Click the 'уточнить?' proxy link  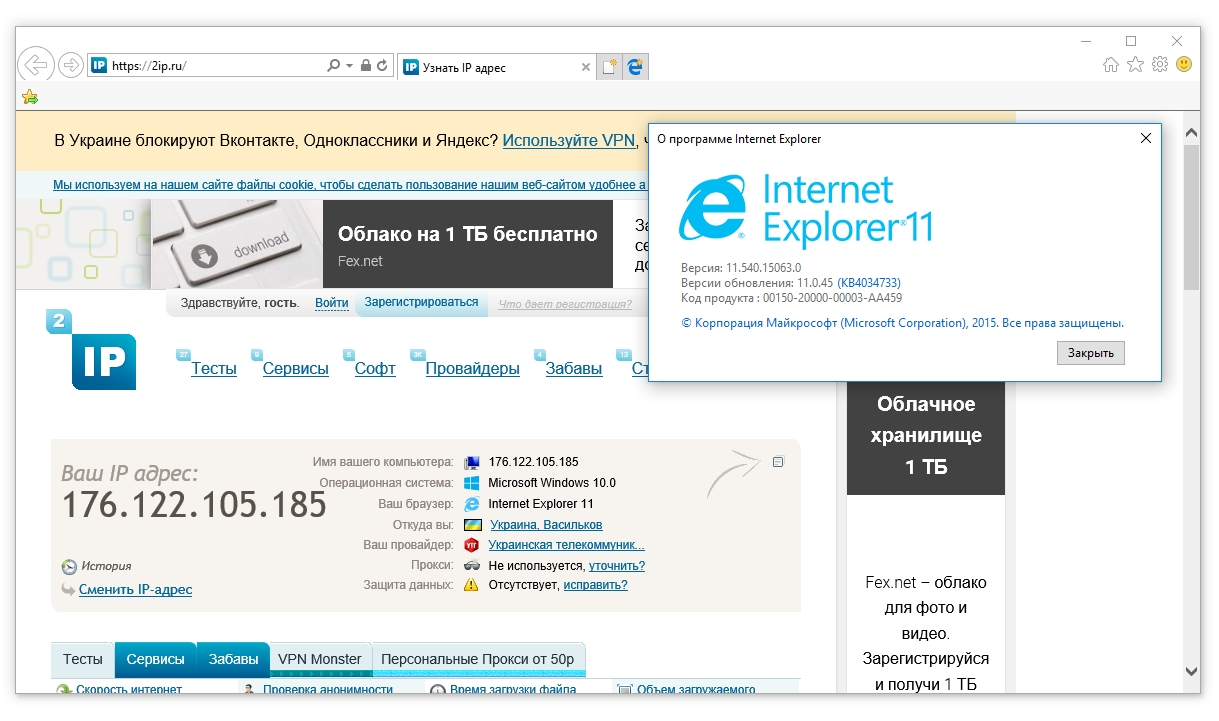pyautogui.click(x=617, y=566)
